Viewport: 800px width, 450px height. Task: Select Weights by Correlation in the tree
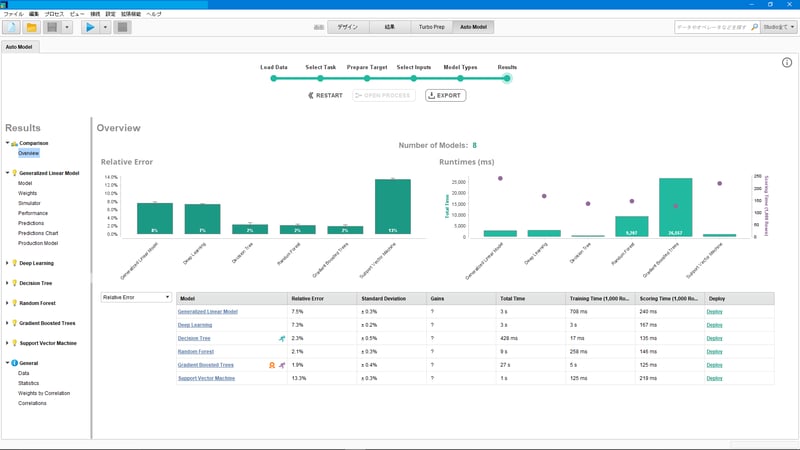coord(44,393)
